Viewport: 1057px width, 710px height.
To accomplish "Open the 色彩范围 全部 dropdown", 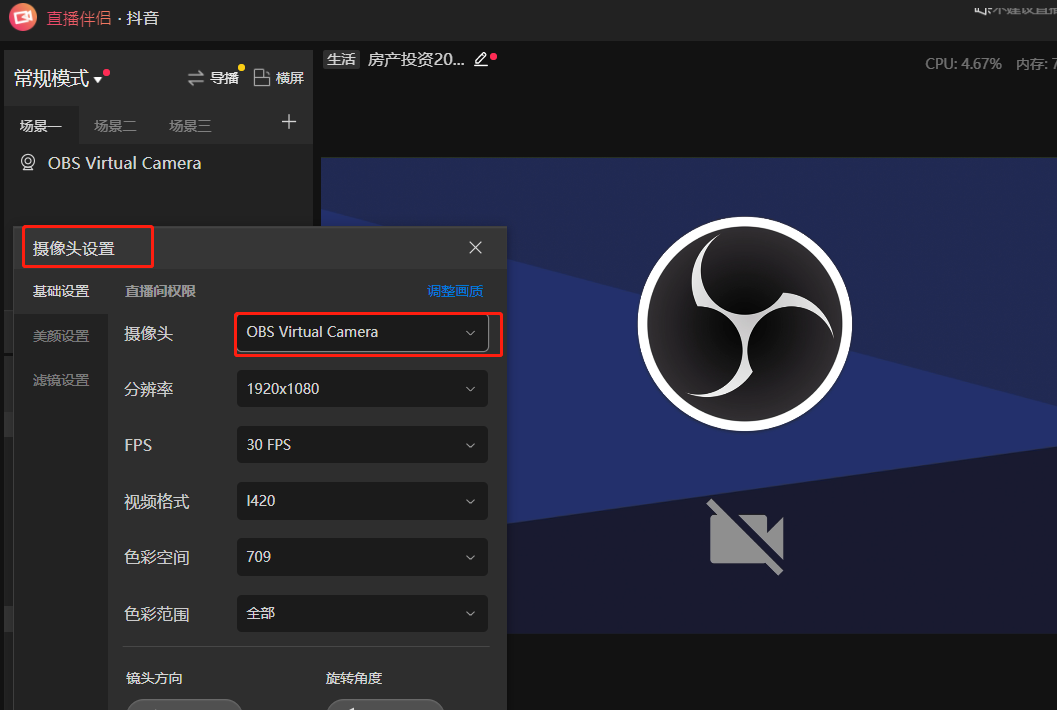I will click(363, 614).
